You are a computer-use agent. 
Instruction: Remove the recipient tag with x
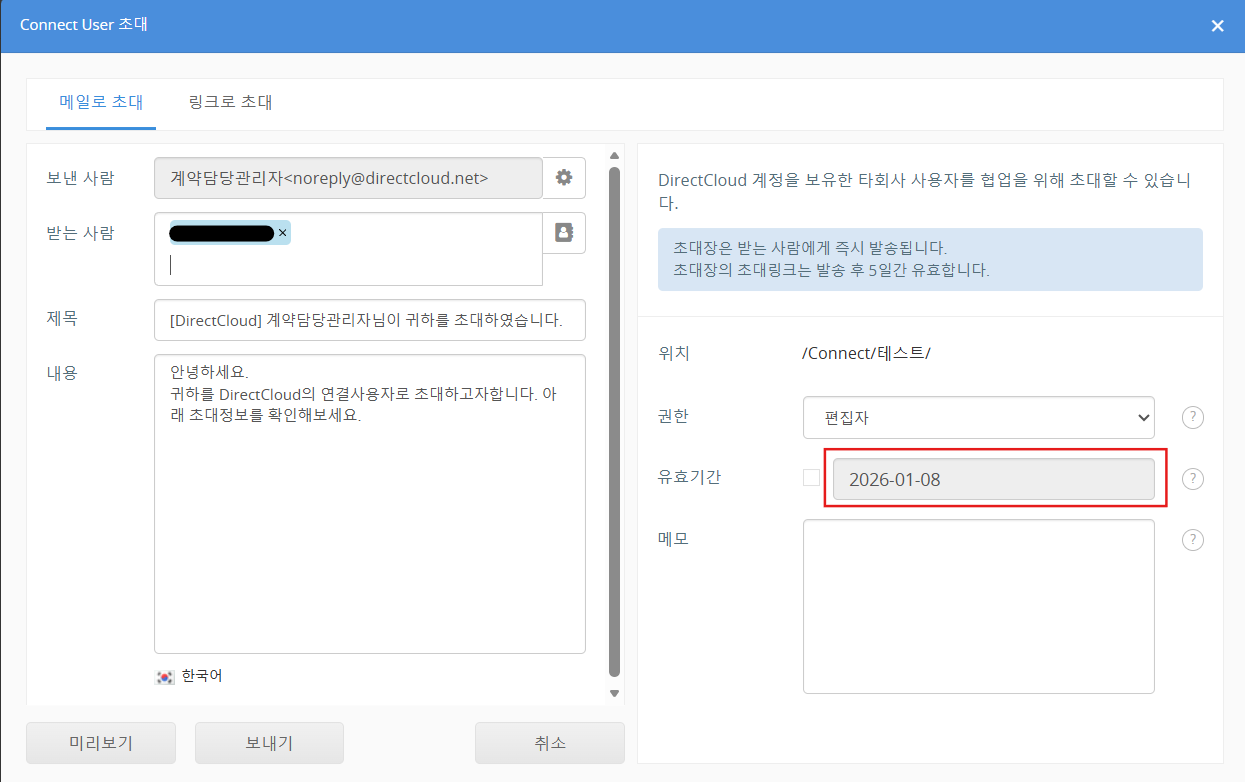coord(282,233)
